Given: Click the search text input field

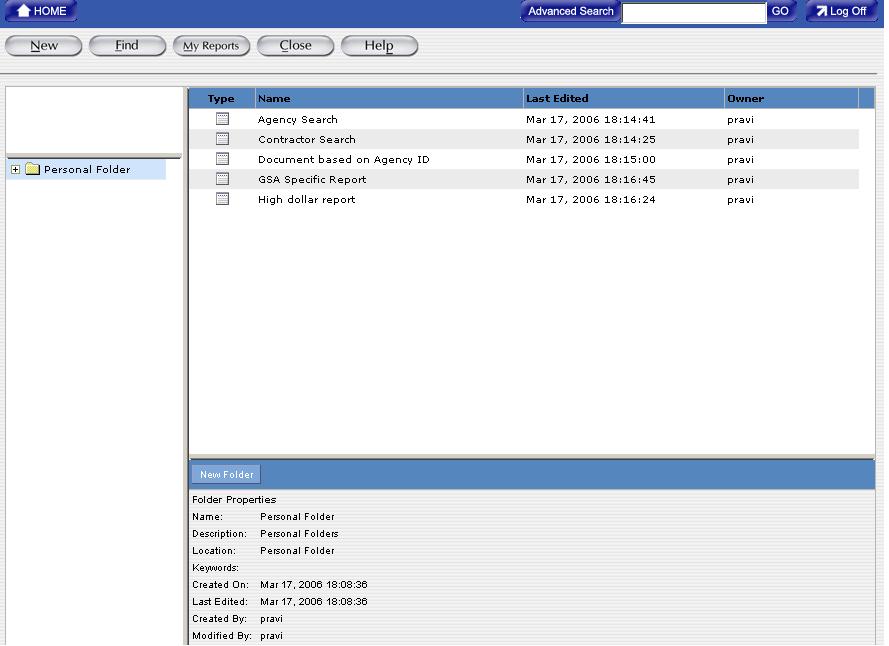Looking at the screenshot, I should [693, 12].
